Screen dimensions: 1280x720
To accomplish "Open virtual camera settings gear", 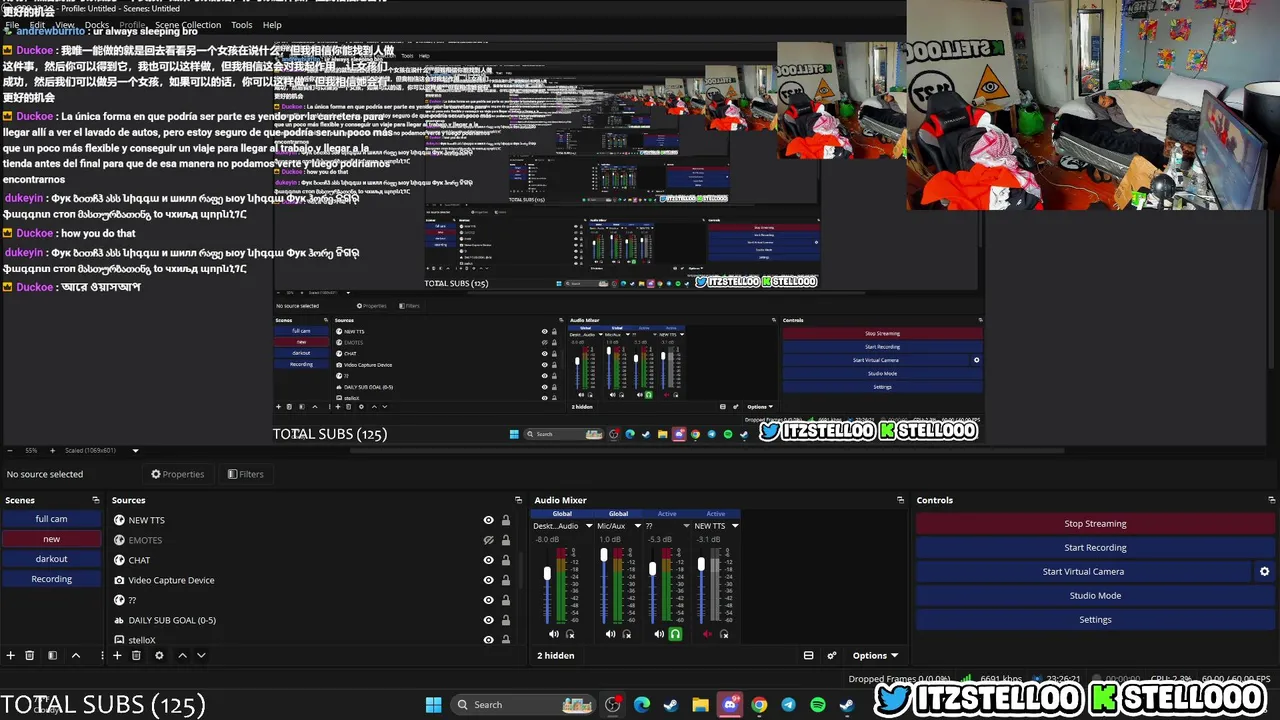I will point(1264,572).
